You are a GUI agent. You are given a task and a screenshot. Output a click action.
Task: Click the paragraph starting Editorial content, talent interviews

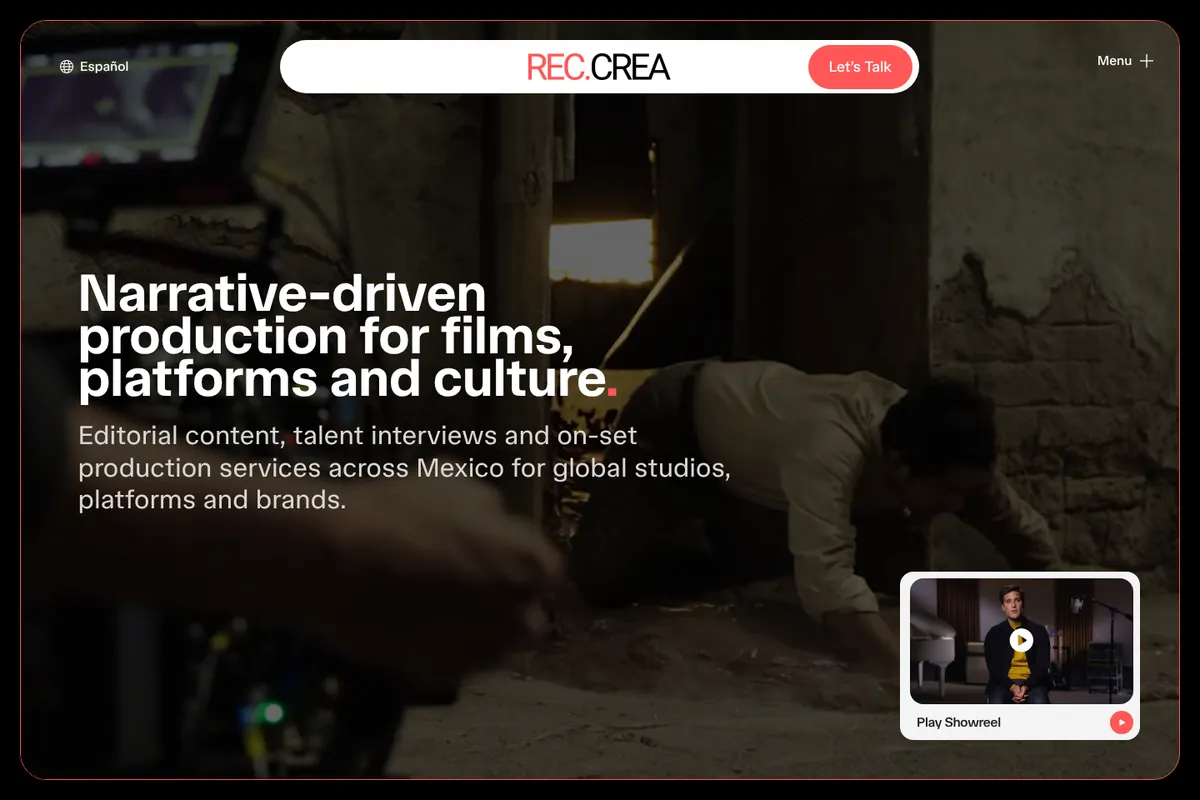404,468
